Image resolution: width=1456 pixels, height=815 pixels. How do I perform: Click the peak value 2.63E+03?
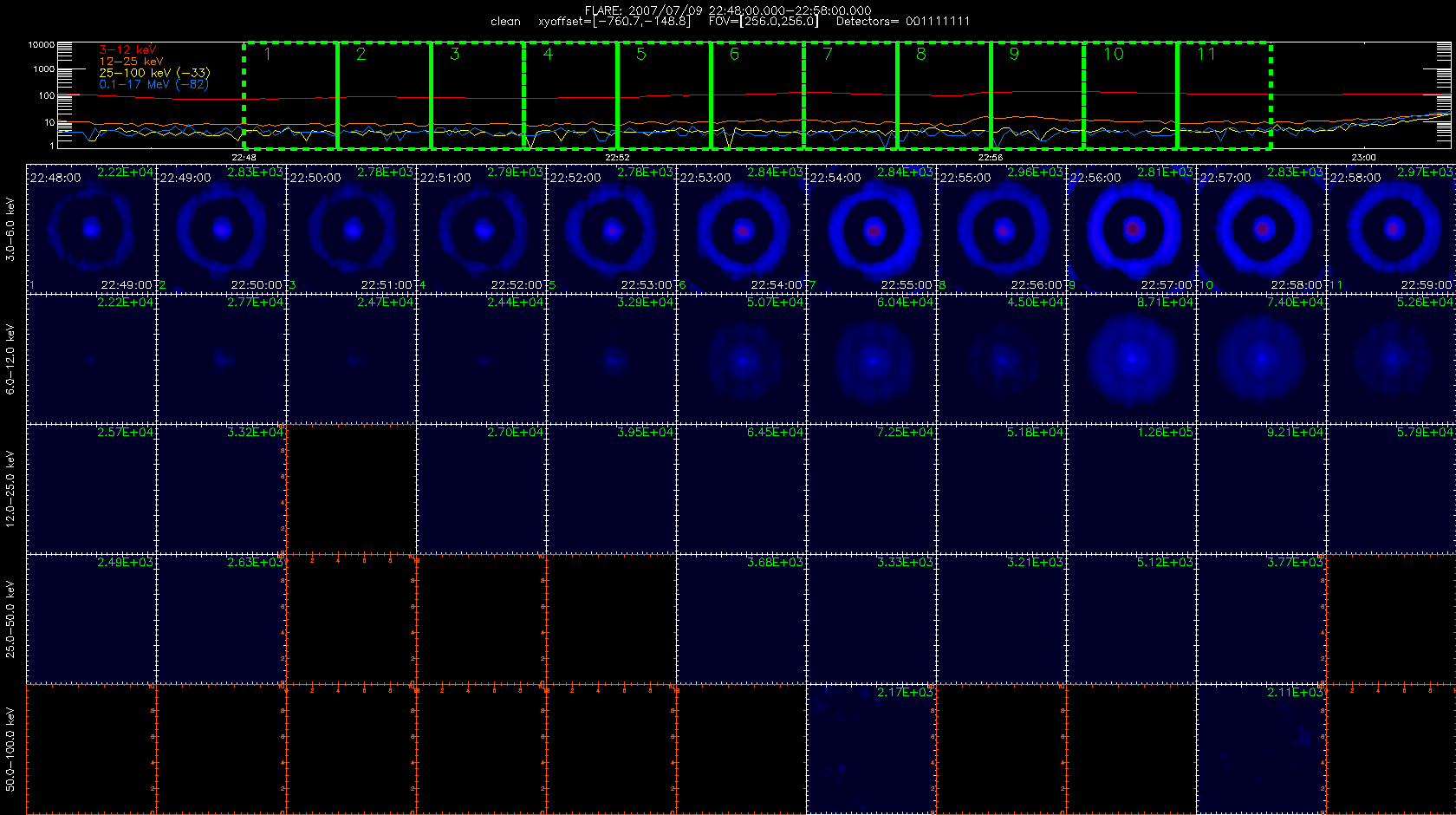[256, 563]
